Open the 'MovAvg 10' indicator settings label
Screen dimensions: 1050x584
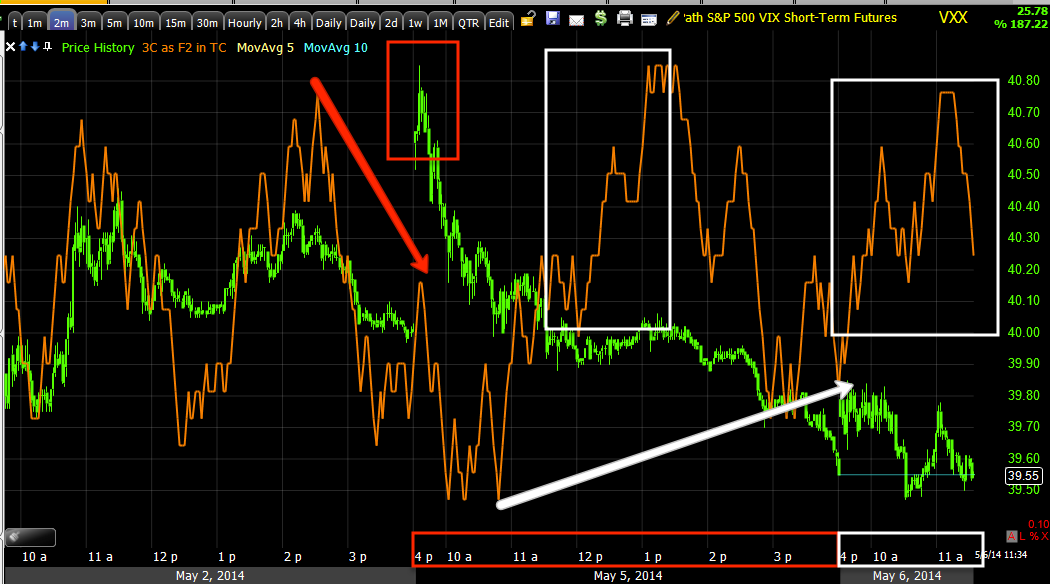[335, 48]
